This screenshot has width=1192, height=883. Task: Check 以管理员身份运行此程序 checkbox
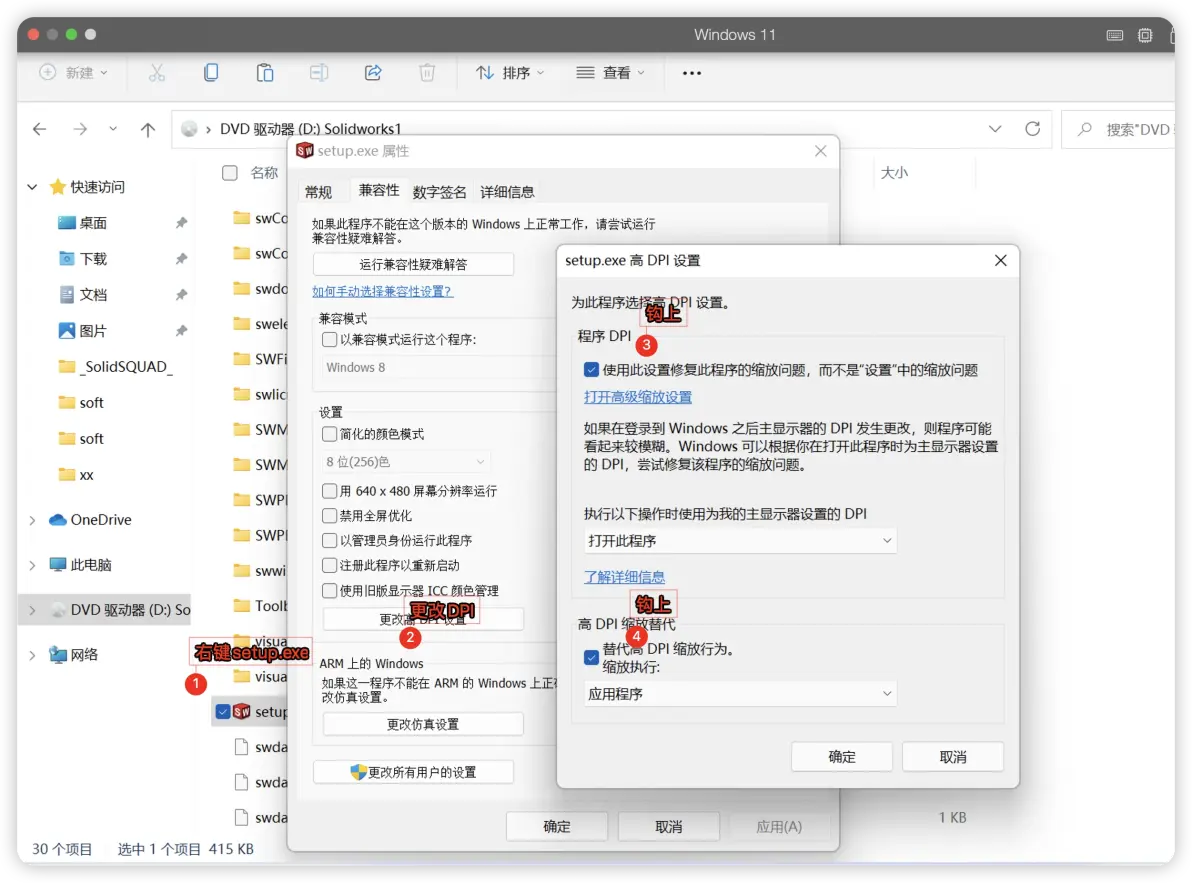pyautogui.click(x=329, y=540)
